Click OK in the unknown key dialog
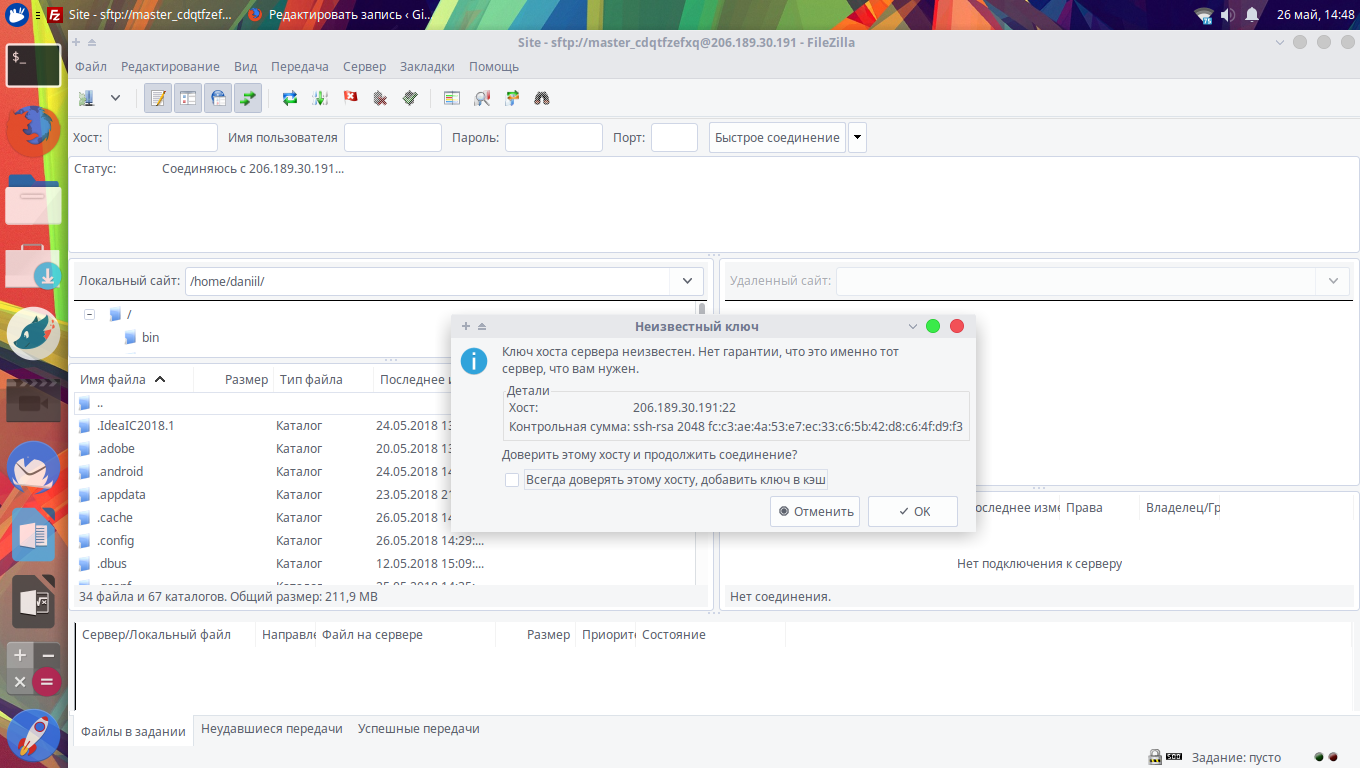Image resolution: width=1360 pixels, height=768 pixels. tap(913, 512)
